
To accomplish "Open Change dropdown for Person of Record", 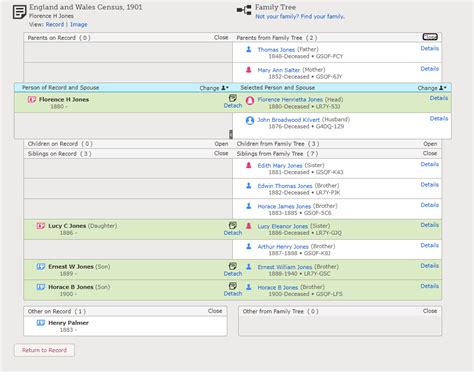I will coord(214,88).
